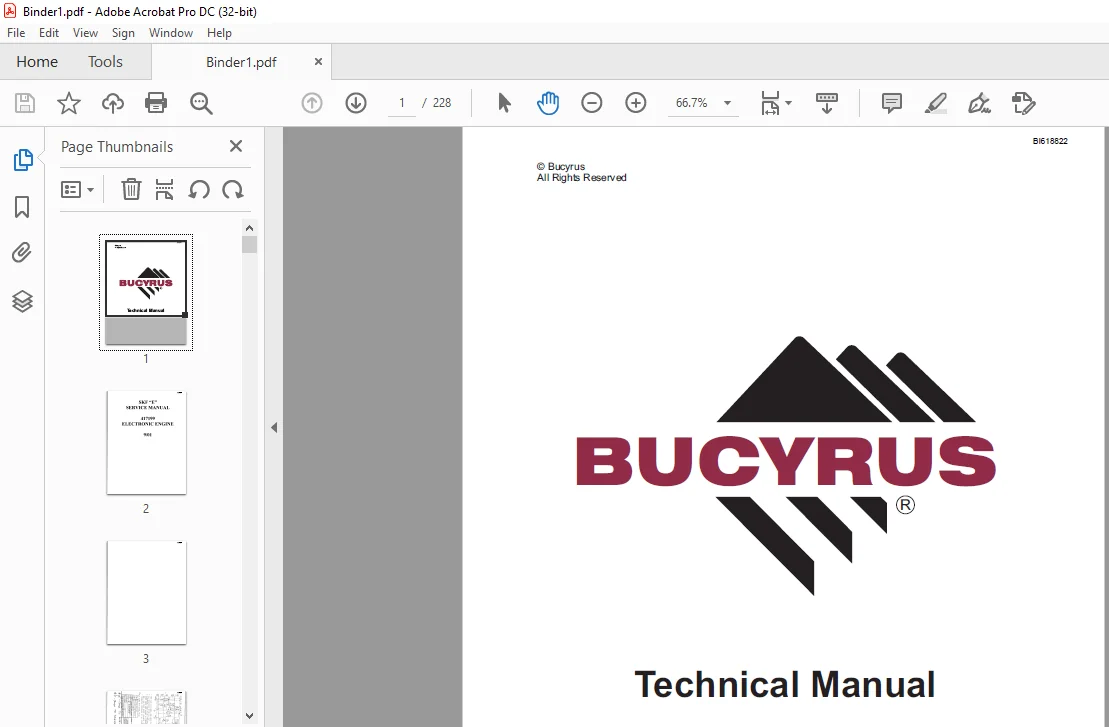Image resolution: width=1109 pixels, height=727 pixels.
Task: Go to previous page arrow
Action: 312,103
